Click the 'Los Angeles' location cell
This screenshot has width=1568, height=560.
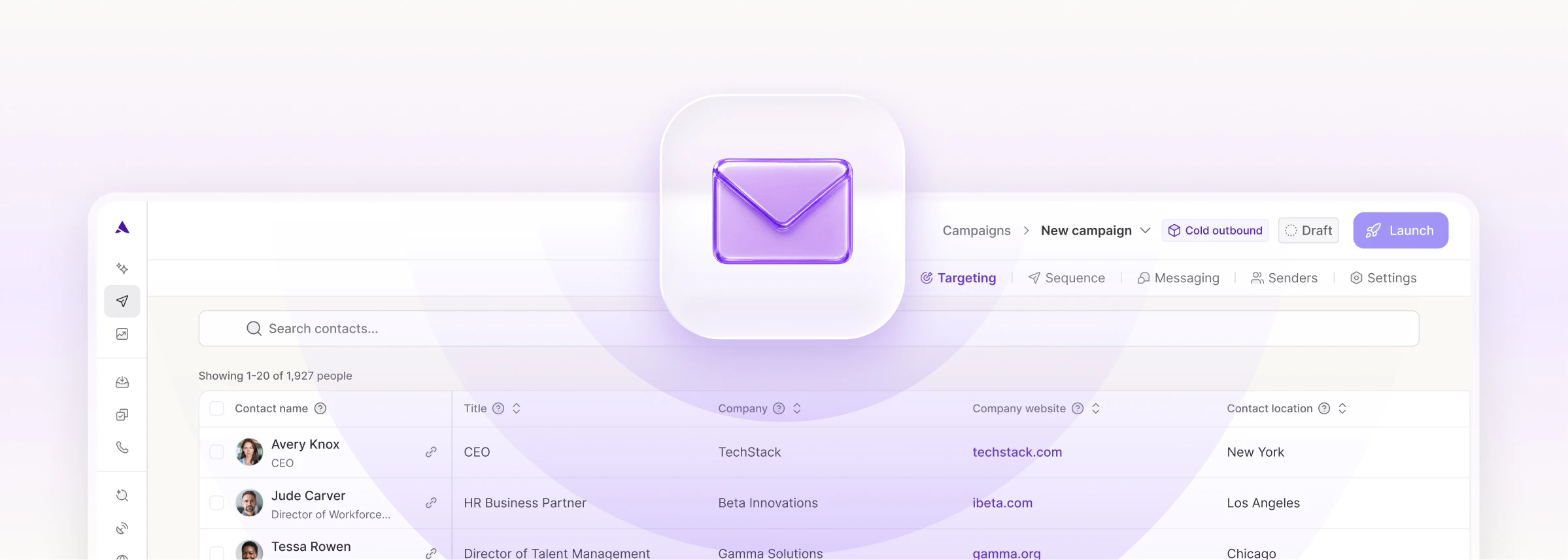(x=1263, y=503)
